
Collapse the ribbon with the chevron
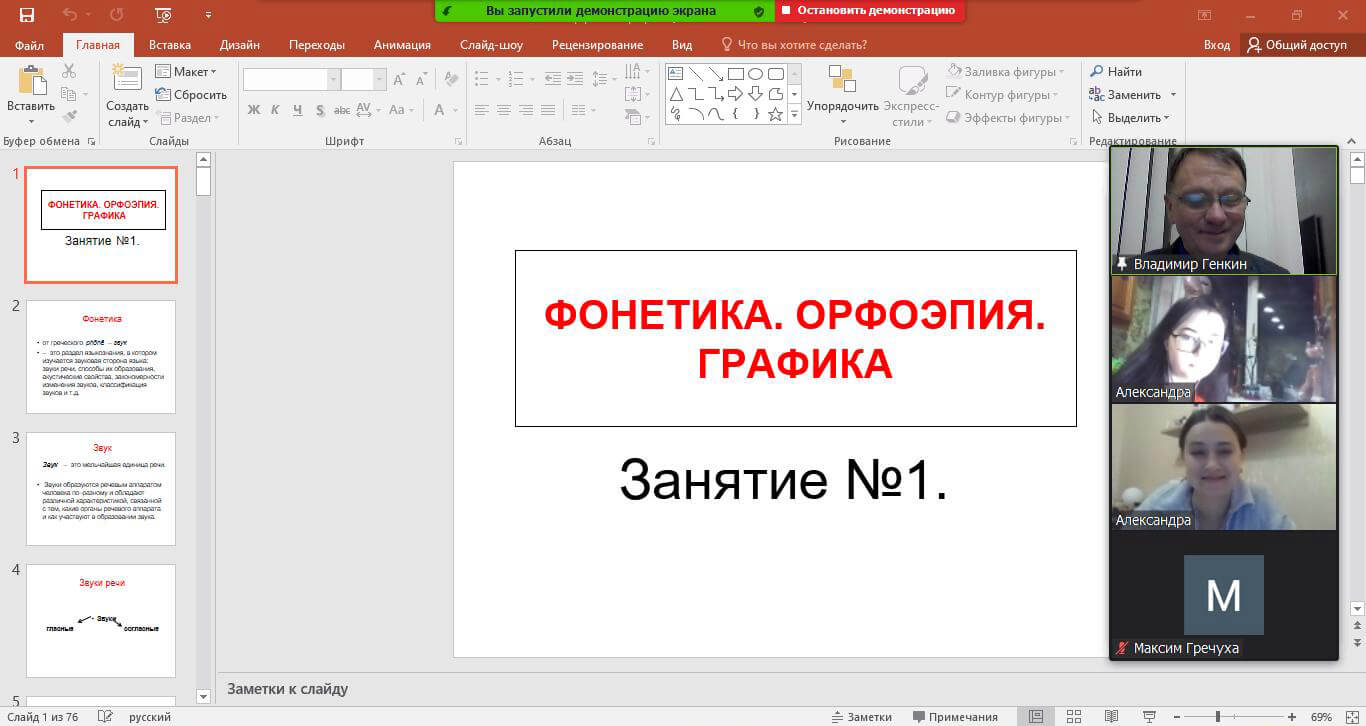coord(1351,142)
